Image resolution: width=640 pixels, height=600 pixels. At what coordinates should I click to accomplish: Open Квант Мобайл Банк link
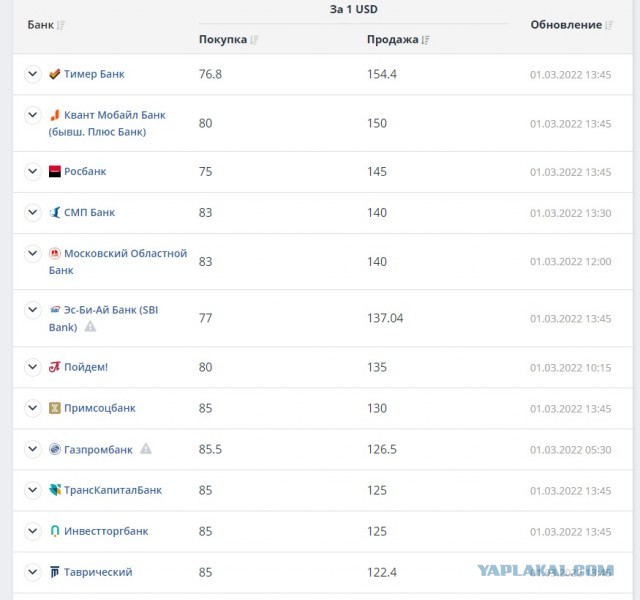point(107,123)
